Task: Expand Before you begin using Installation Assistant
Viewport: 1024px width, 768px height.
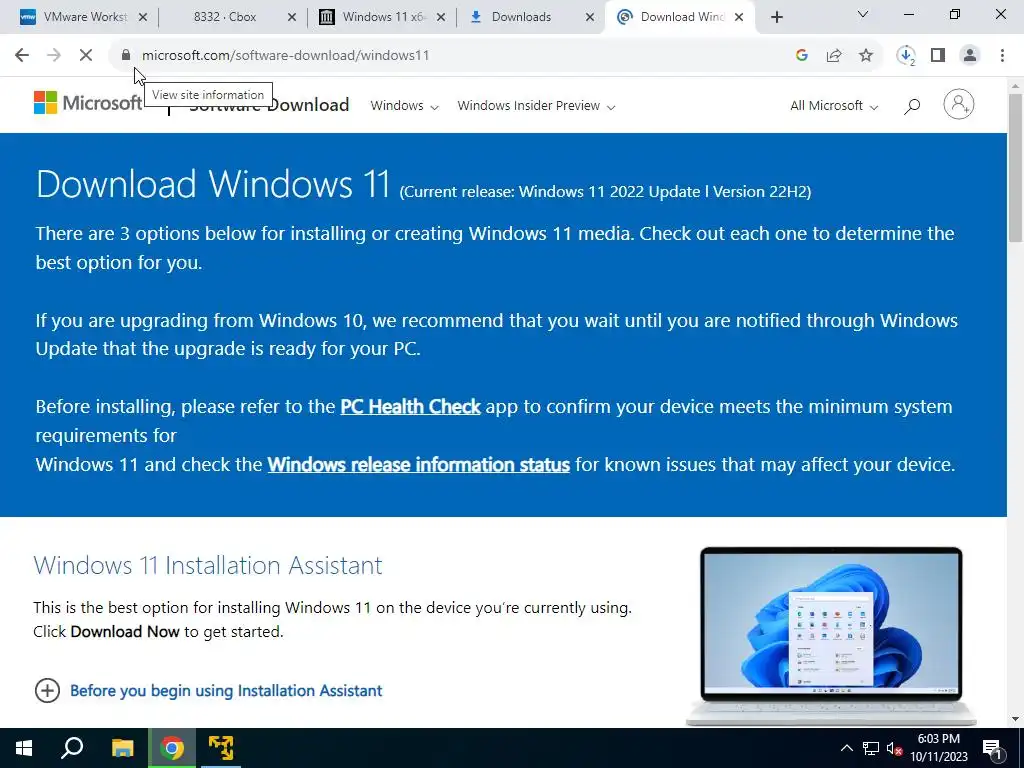Action: (x=208, y=690)
